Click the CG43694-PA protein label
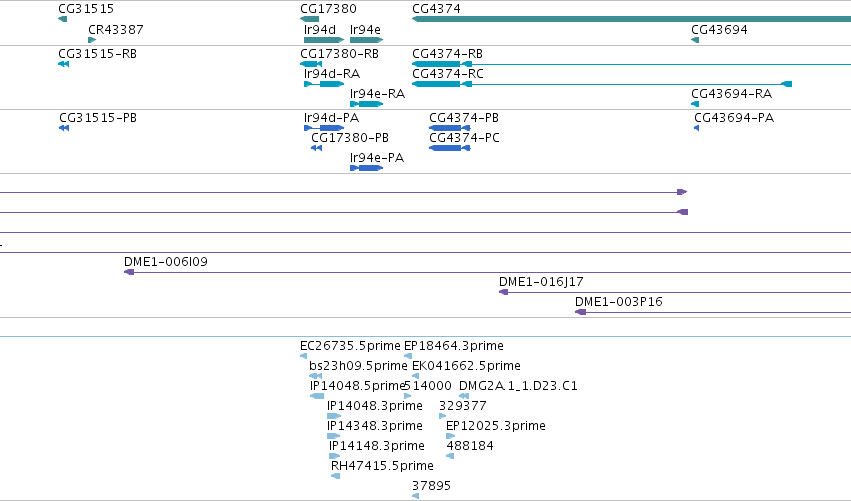Viewport: 851px width, 501px height. pyautogui.click(x=734, y=118)
